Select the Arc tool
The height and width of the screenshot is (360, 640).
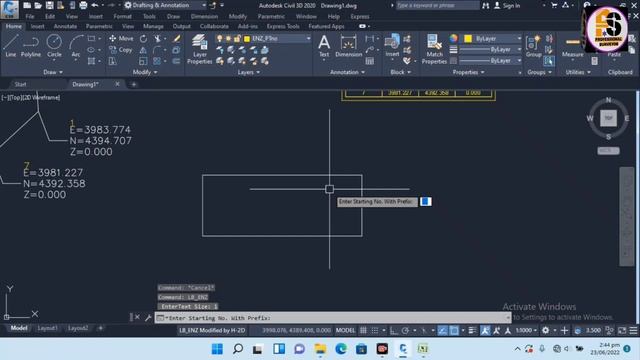pyautogui.click(x=76, y=46)
